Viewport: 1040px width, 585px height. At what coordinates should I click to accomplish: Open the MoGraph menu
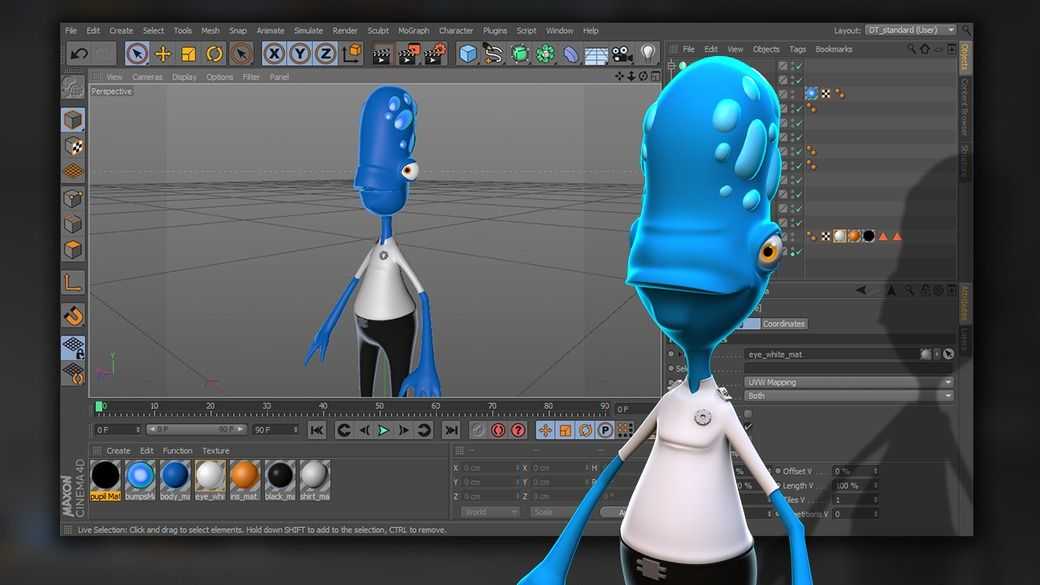point(413,31)
